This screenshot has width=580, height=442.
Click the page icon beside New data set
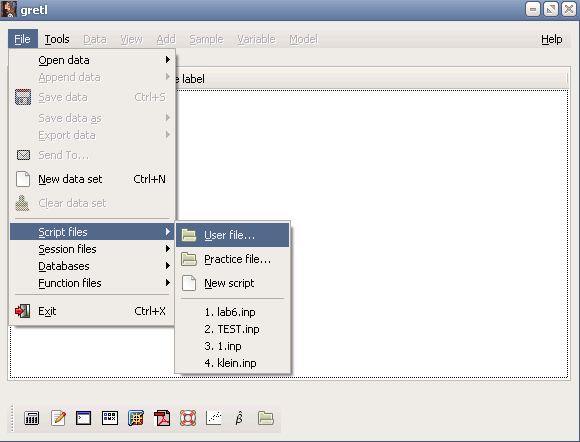click(x=23, y=179)
